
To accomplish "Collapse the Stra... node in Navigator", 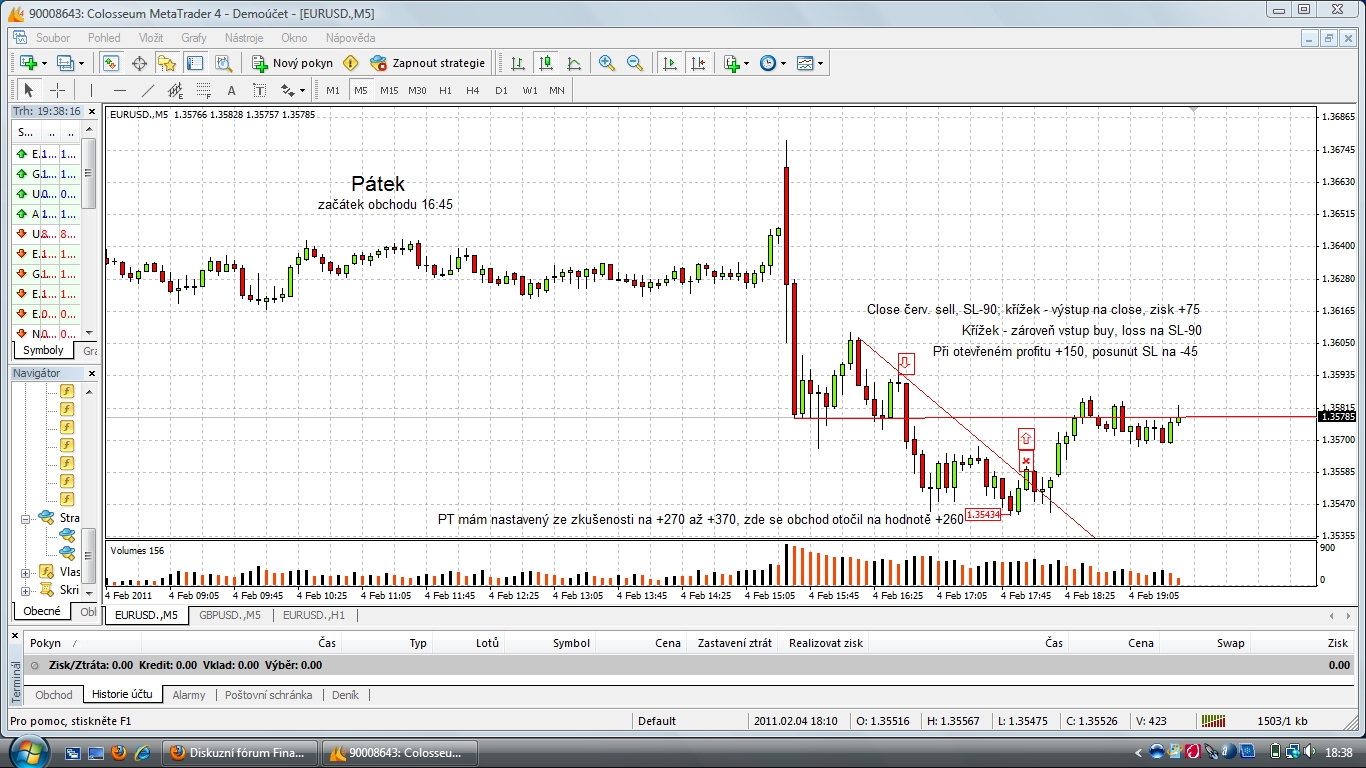I will pos(26,519).
